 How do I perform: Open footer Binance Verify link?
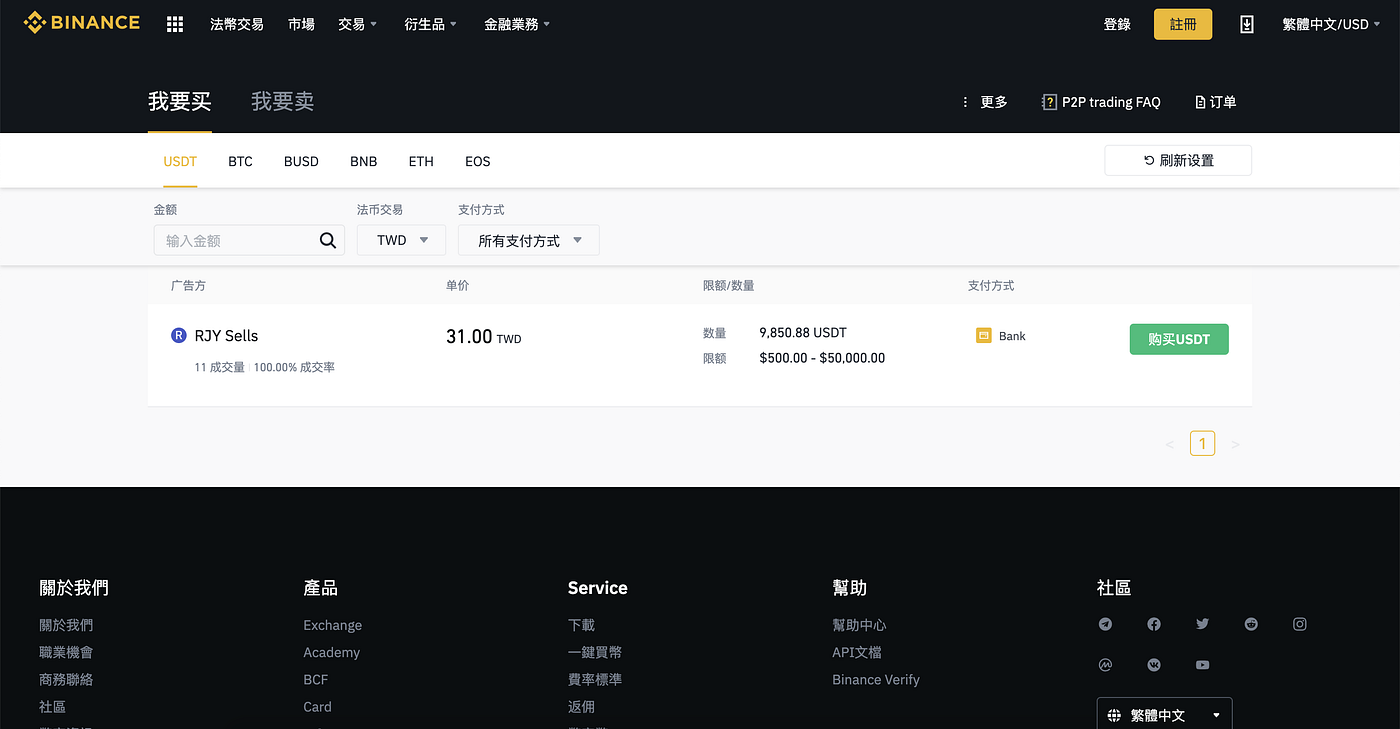[x=876, y=679]
